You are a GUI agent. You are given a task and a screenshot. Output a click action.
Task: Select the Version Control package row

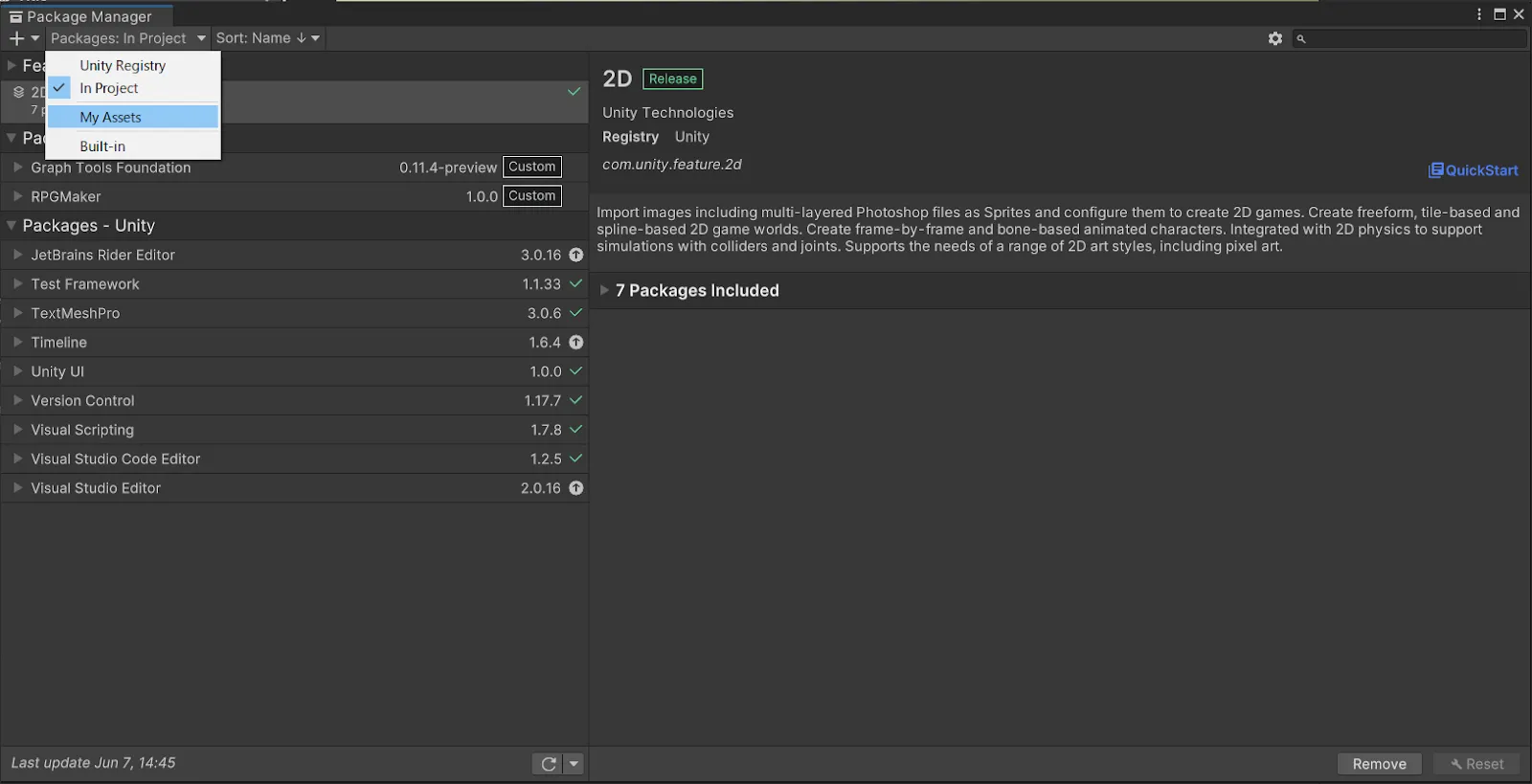pos(294,401)
